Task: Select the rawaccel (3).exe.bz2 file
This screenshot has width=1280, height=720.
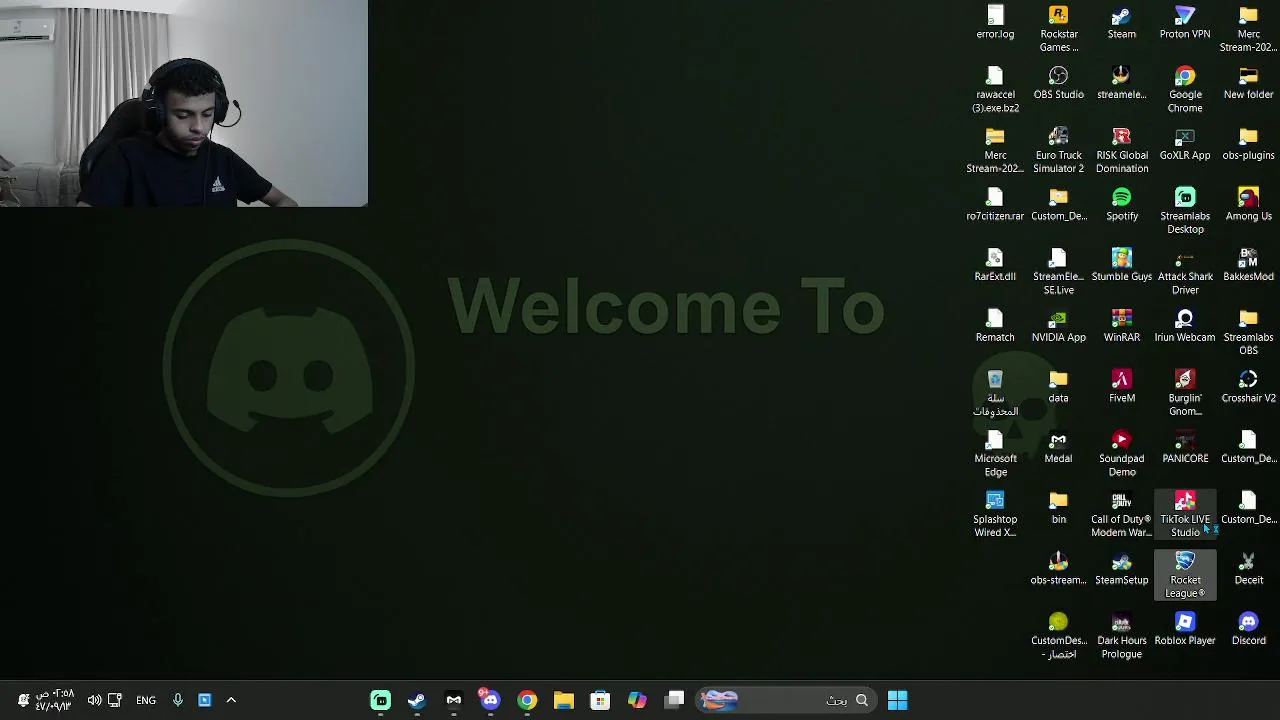Action: (995, 90)
